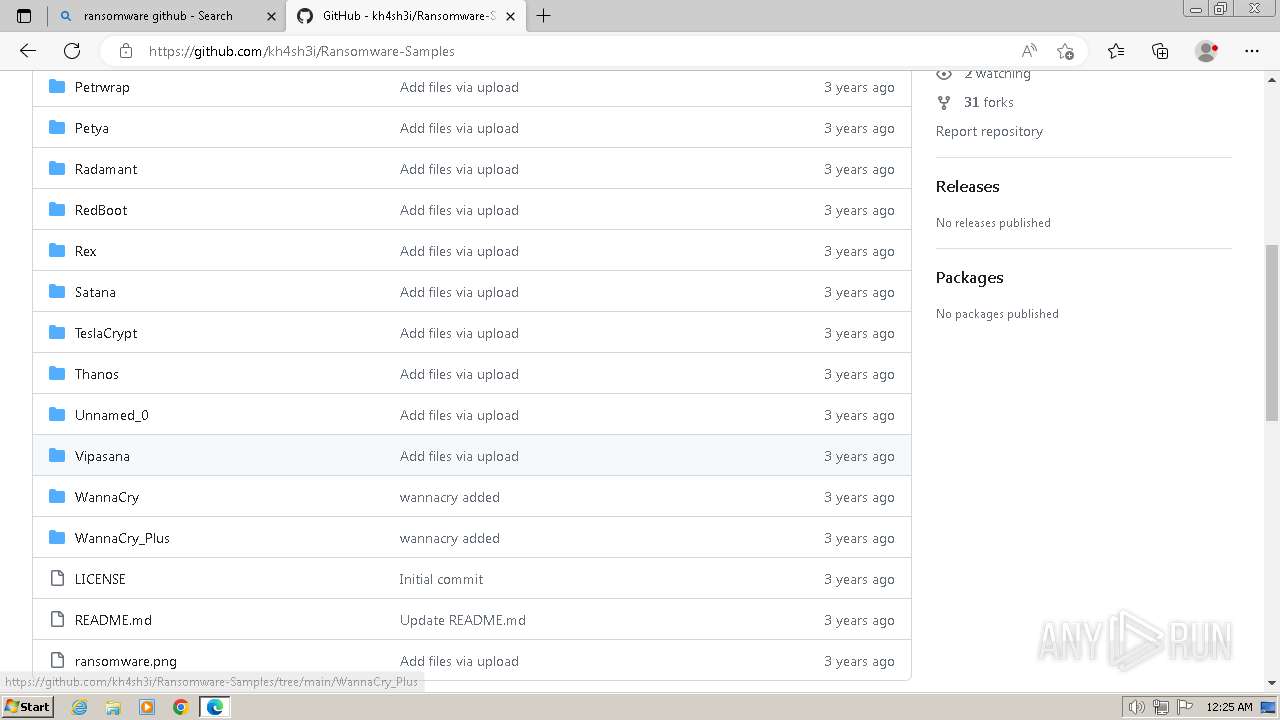Open the Rex folder icon
The height and width of the screenshot is (720, 1280).
[57, 251]
